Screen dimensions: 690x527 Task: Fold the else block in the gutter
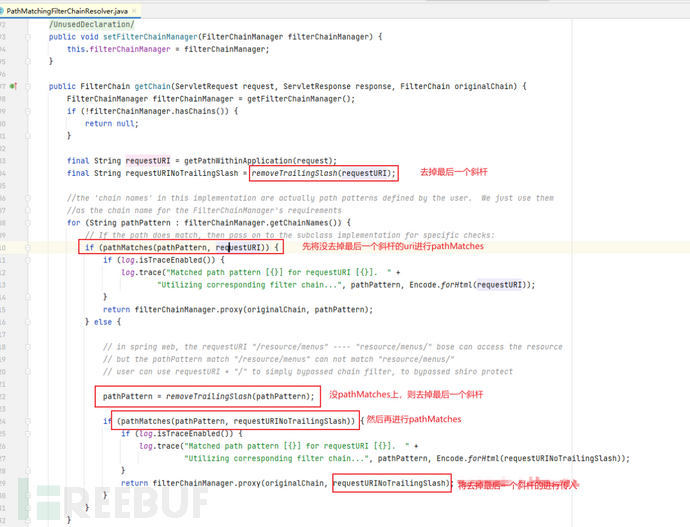tap(27, 322)
